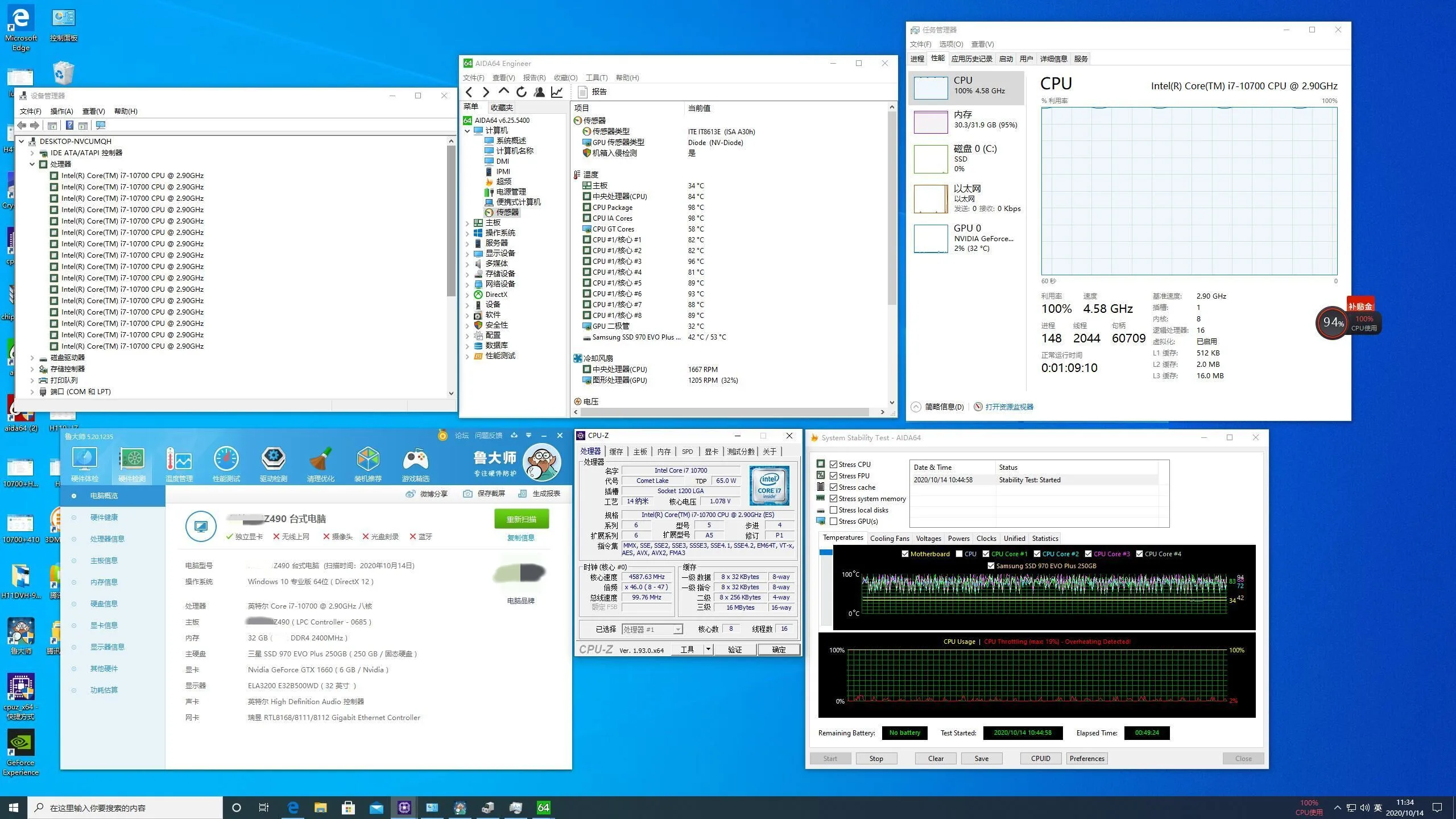
Task: Open CPU-Z 内存 tab
Action: 664,452
